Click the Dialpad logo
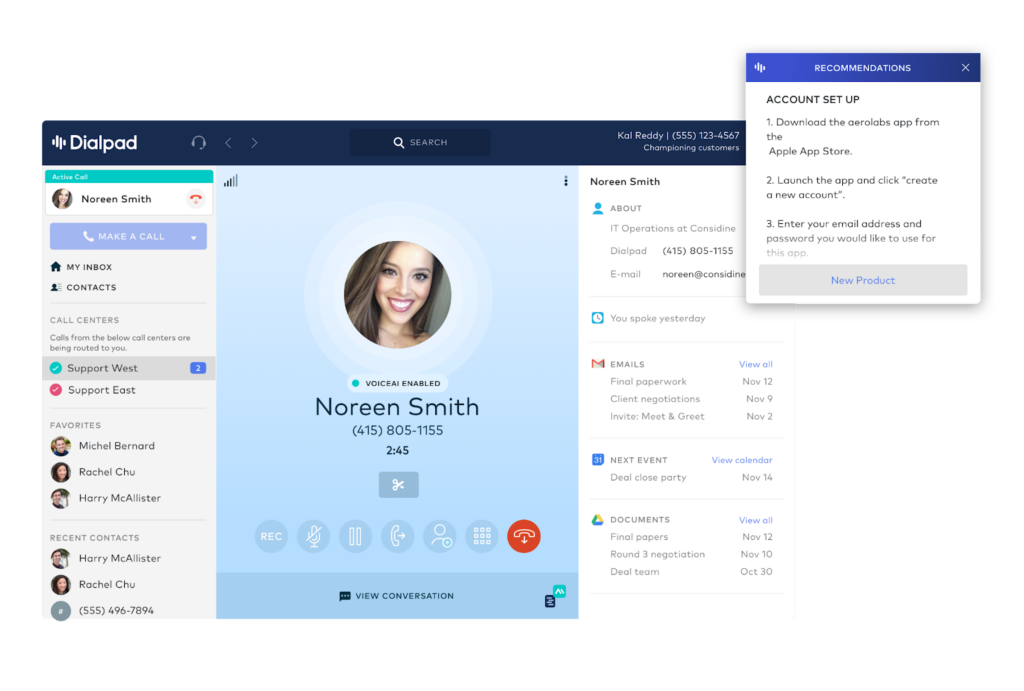The image size is (1024, 691). coord(95,142)
